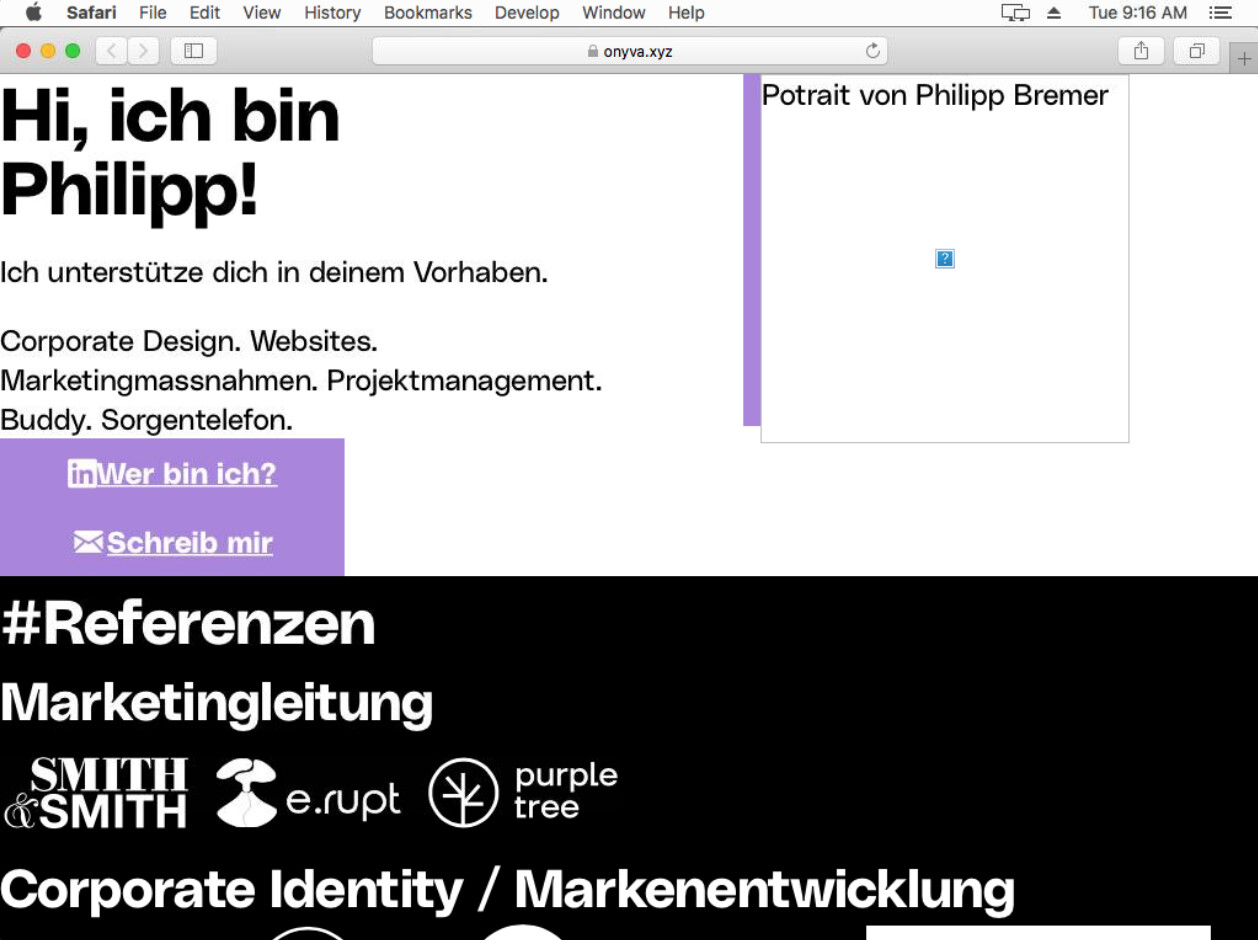
Task: Click the 'Corporate Design. Websites.' text line
Action: pyautogui.click(x=189, y=342)
